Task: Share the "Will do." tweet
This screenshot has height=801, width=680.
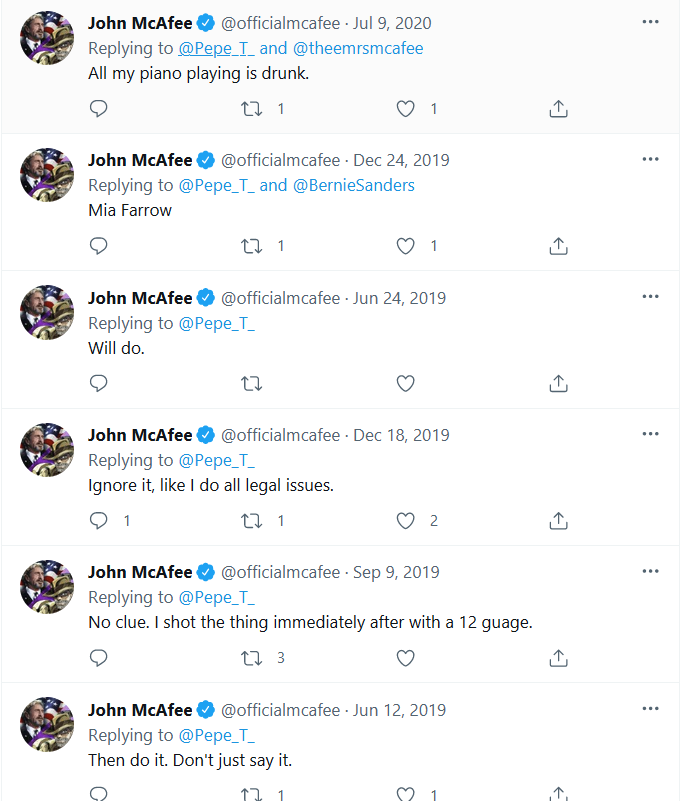Action: (x=559, y=383)
